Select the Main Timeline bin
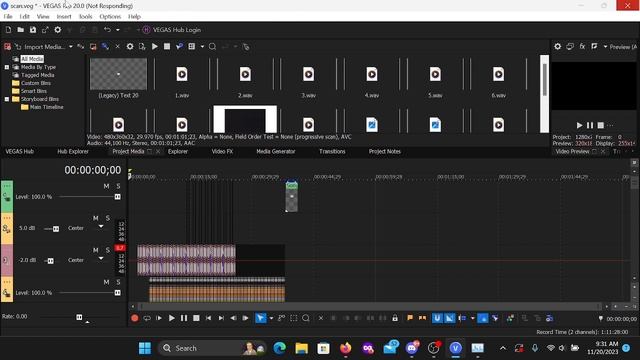 tap(47, 107)
